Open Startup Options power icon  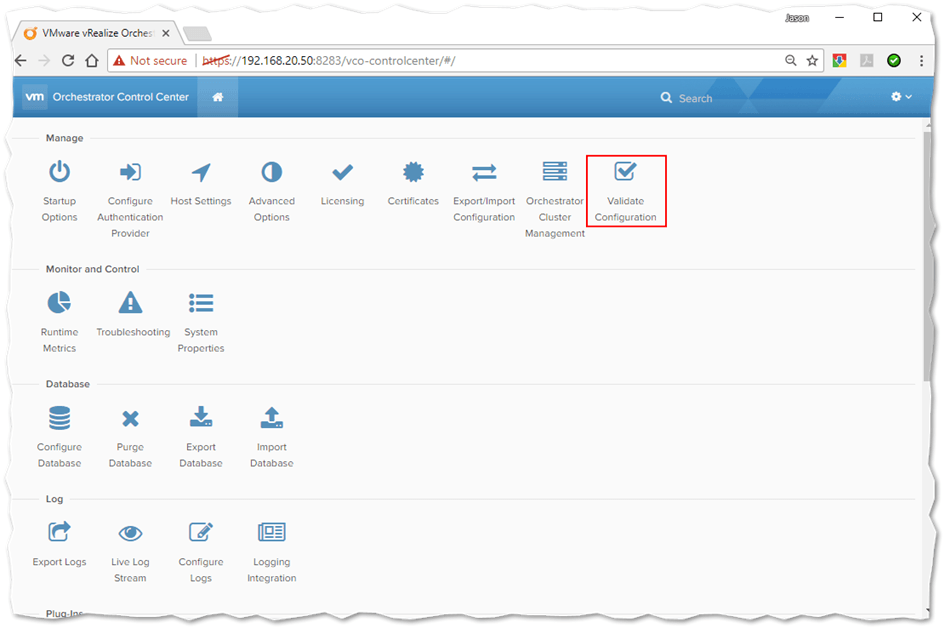tap(59, 172)
